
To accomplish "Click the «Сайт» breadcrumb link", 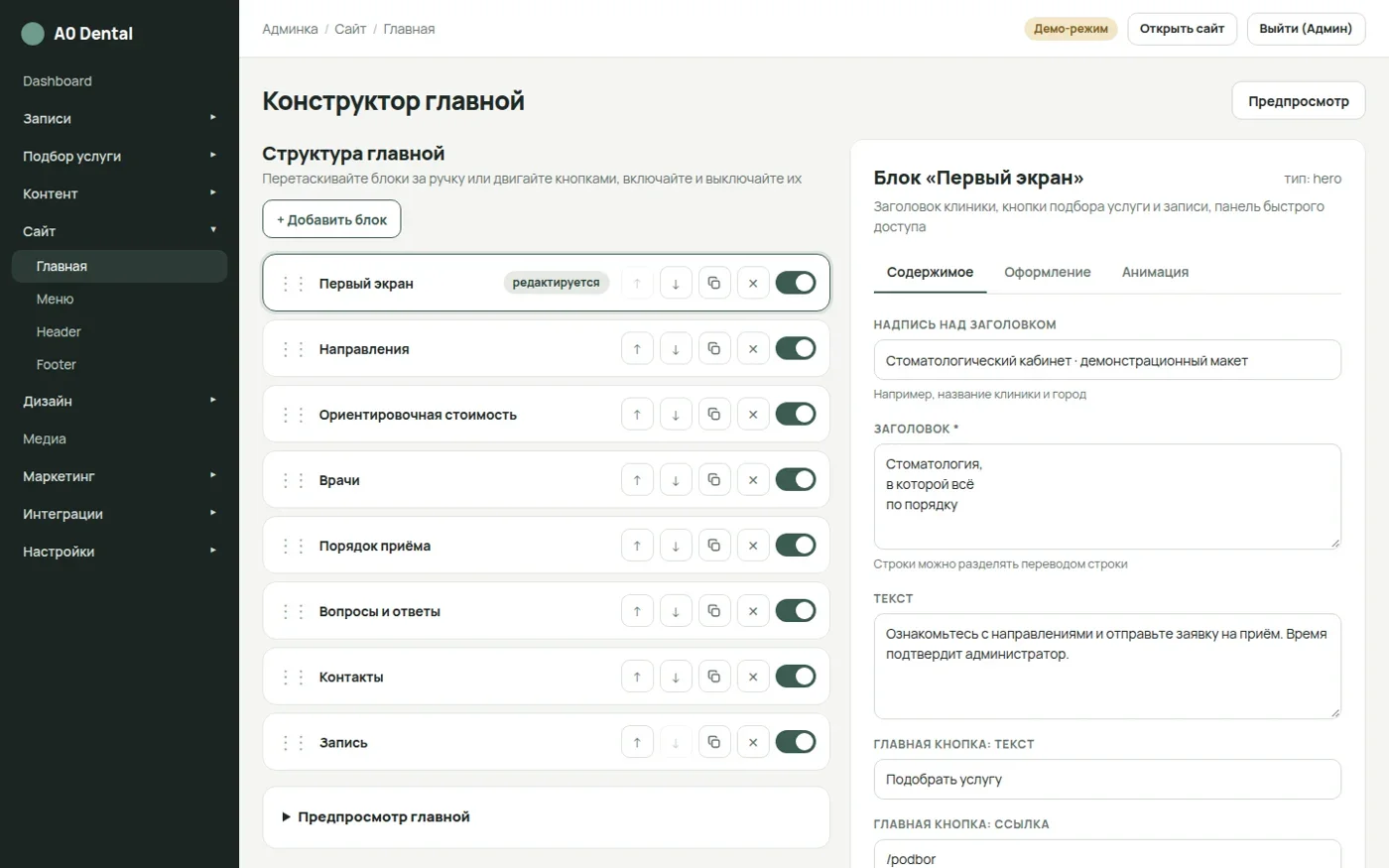I will (350, 29).
